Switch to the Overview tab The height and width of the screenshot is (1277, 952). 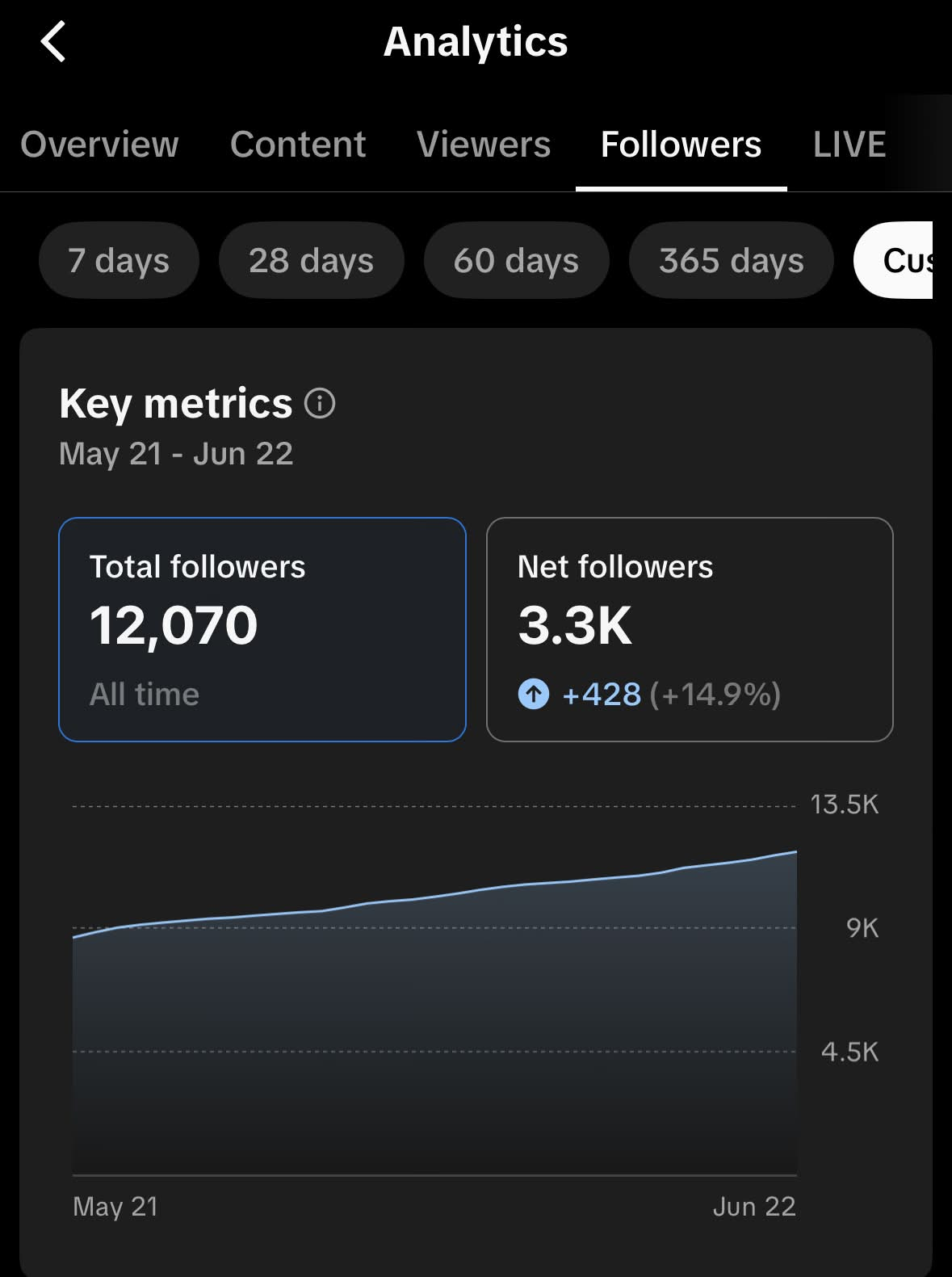[x=99, y=145]
